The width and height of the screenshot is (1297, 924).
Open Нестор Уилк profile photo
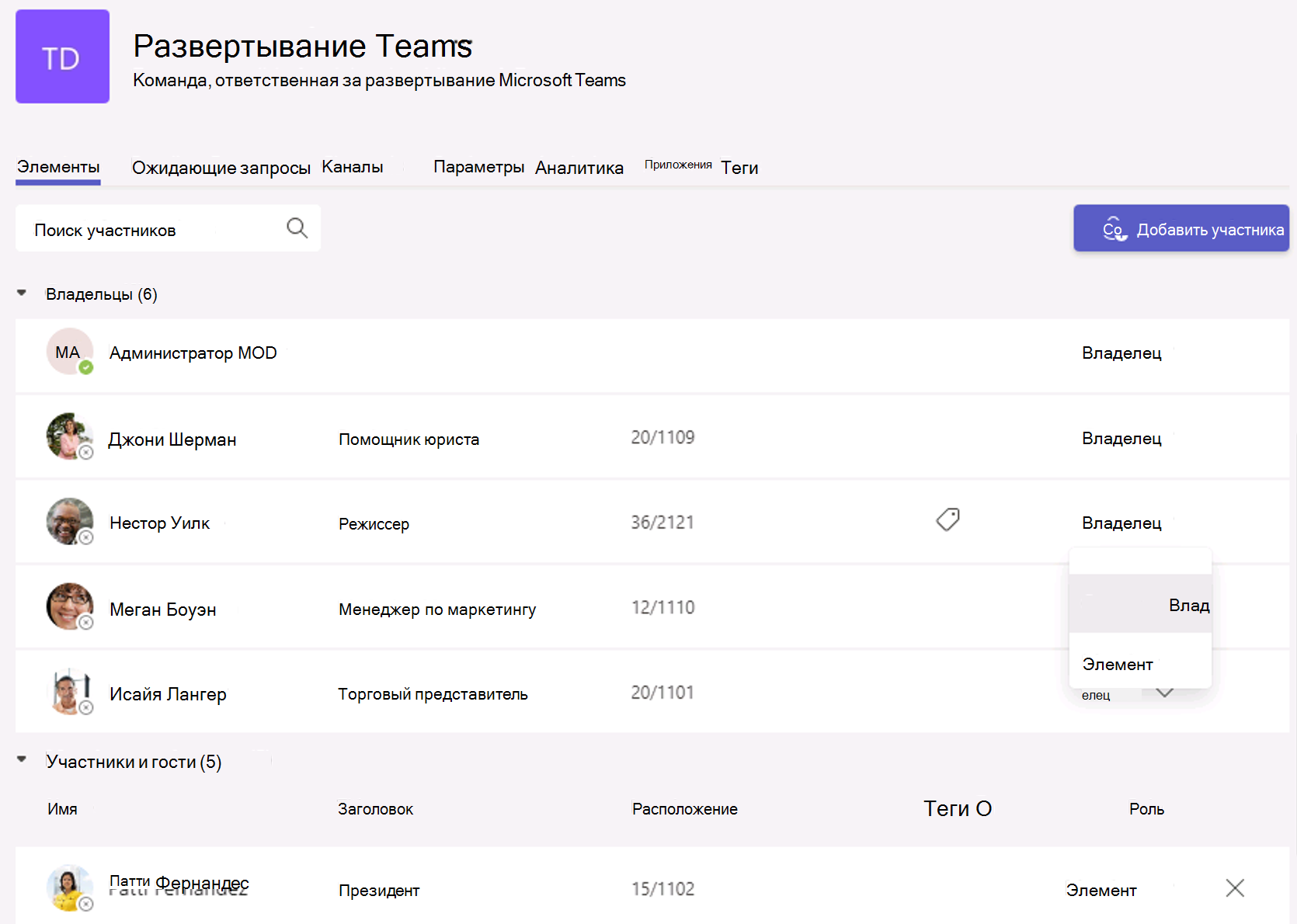(x=69, y=521)
